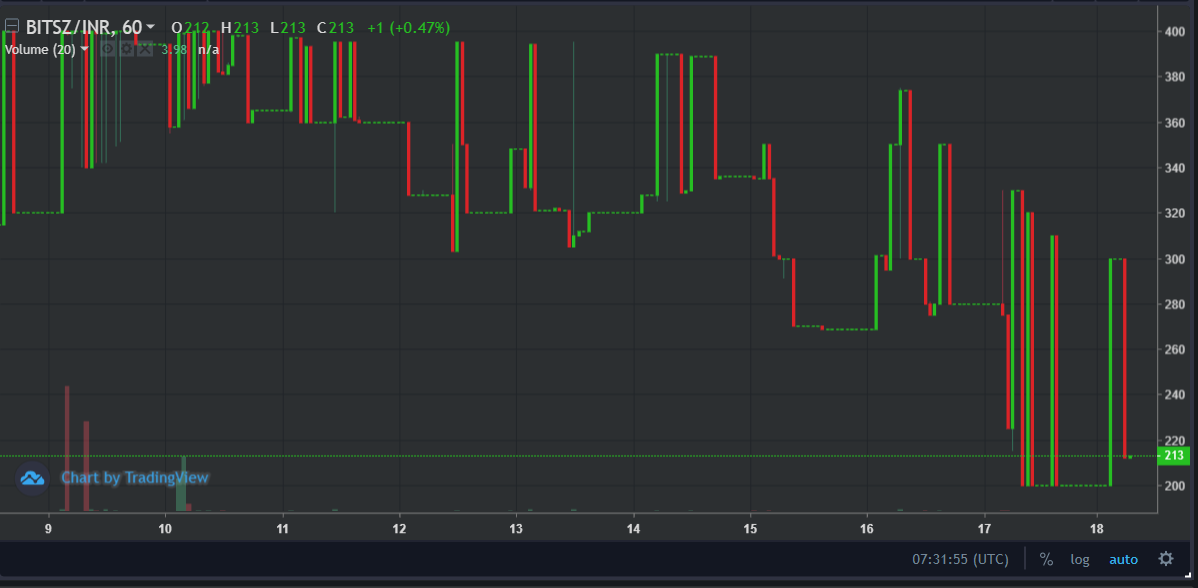The image size is (1198, 588).
Task: Remove the Volume indicator with X icon
Action: [x=144, y=49]
